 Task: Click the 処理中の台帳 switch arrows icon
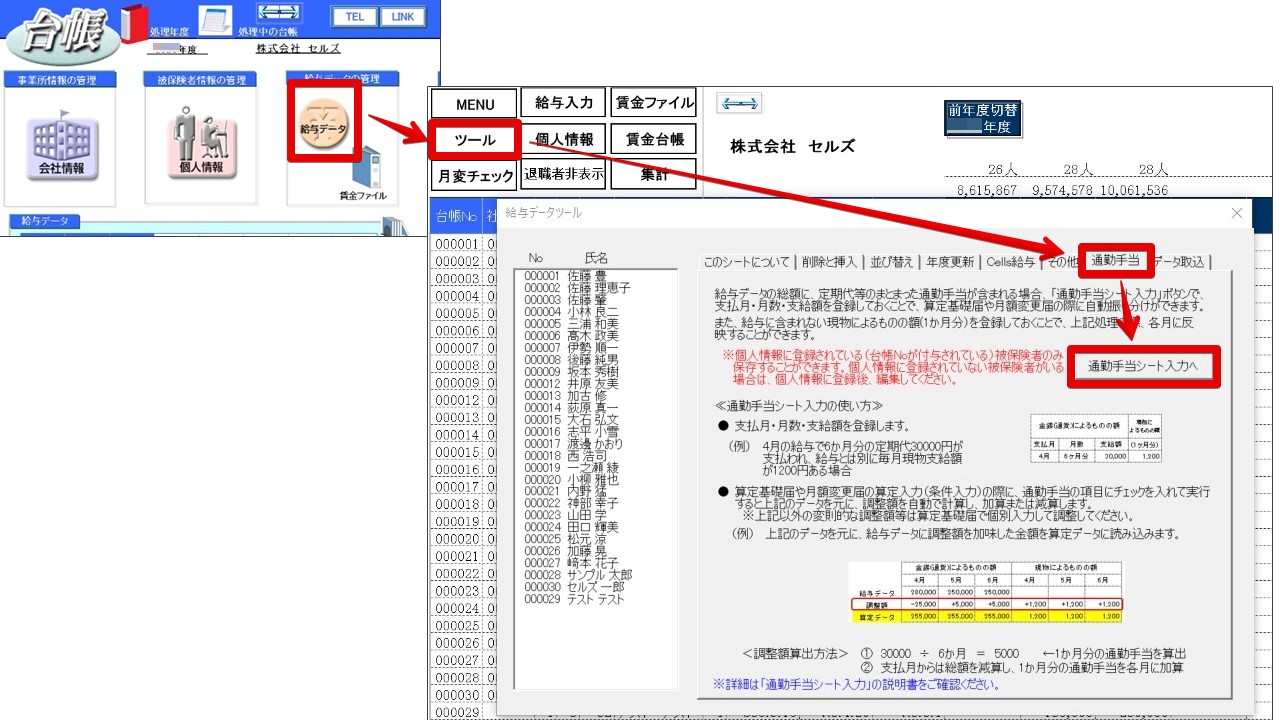coord(278,14)
